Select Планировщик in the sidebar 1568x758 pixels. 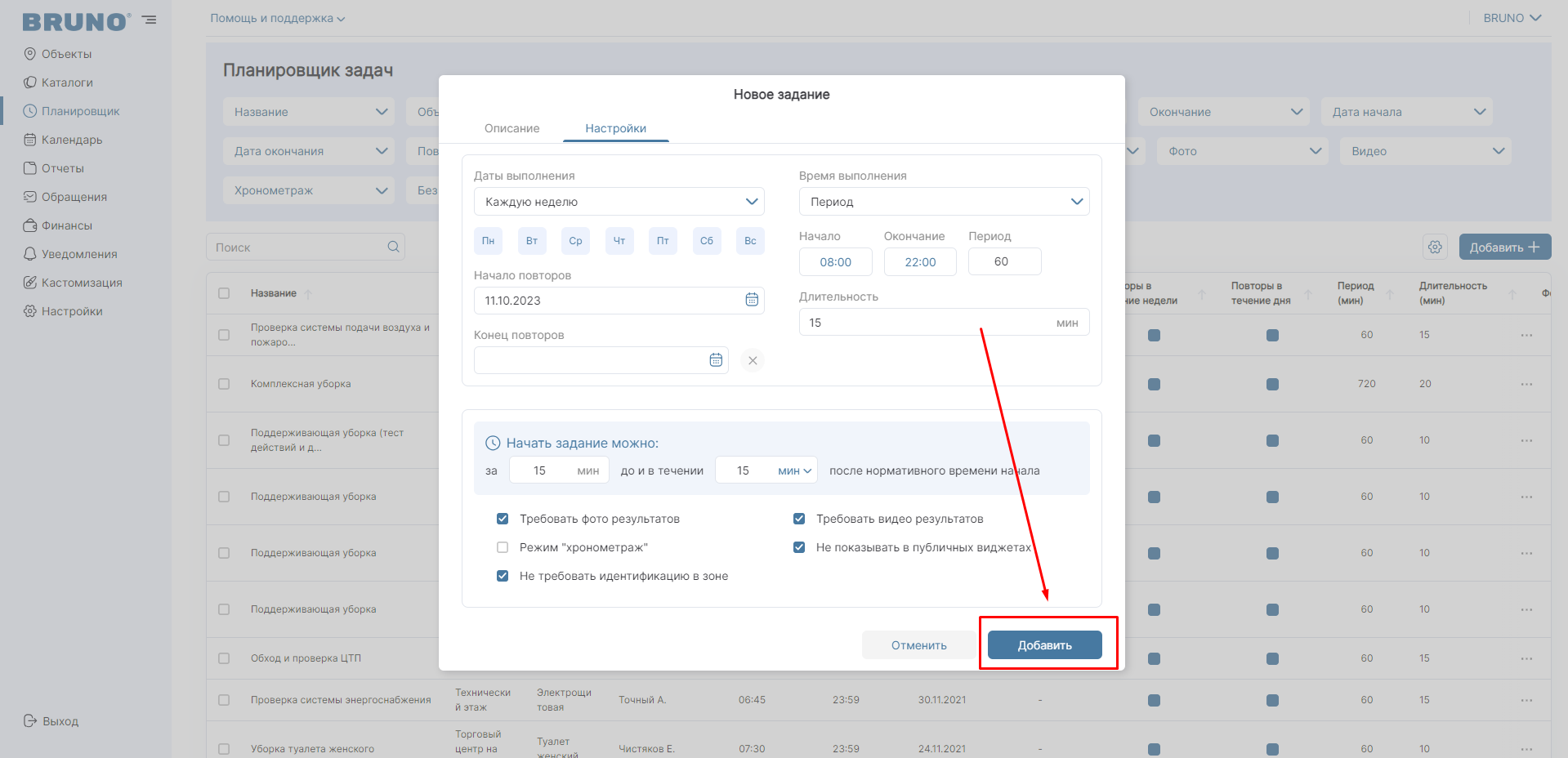tap(71, 111)
